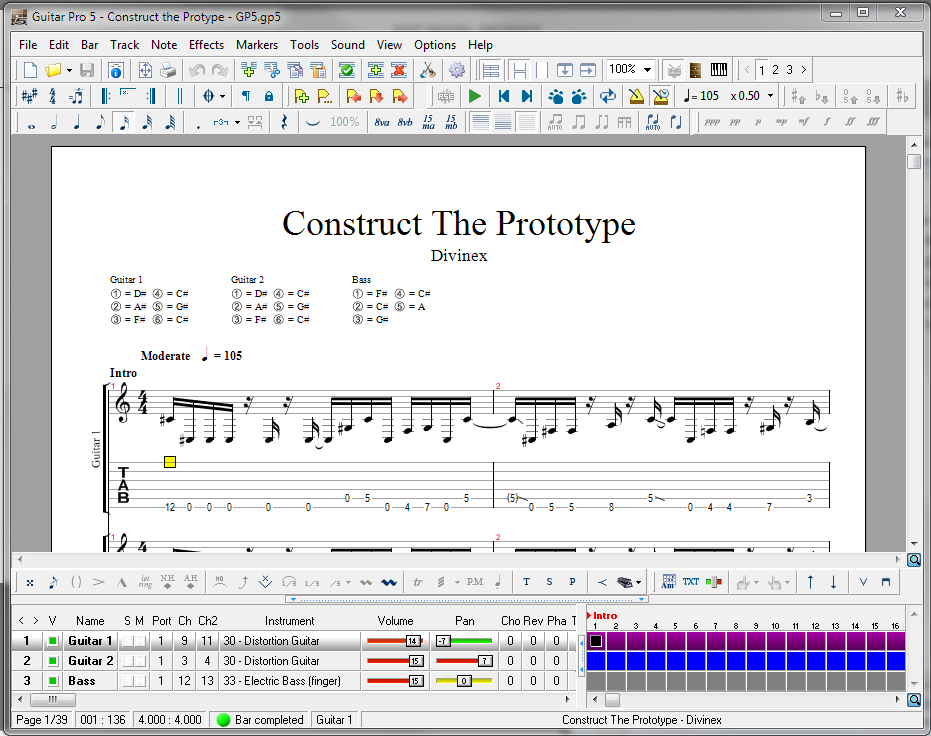
Task: Open the score information dialog icon
Action: (116, 70)
